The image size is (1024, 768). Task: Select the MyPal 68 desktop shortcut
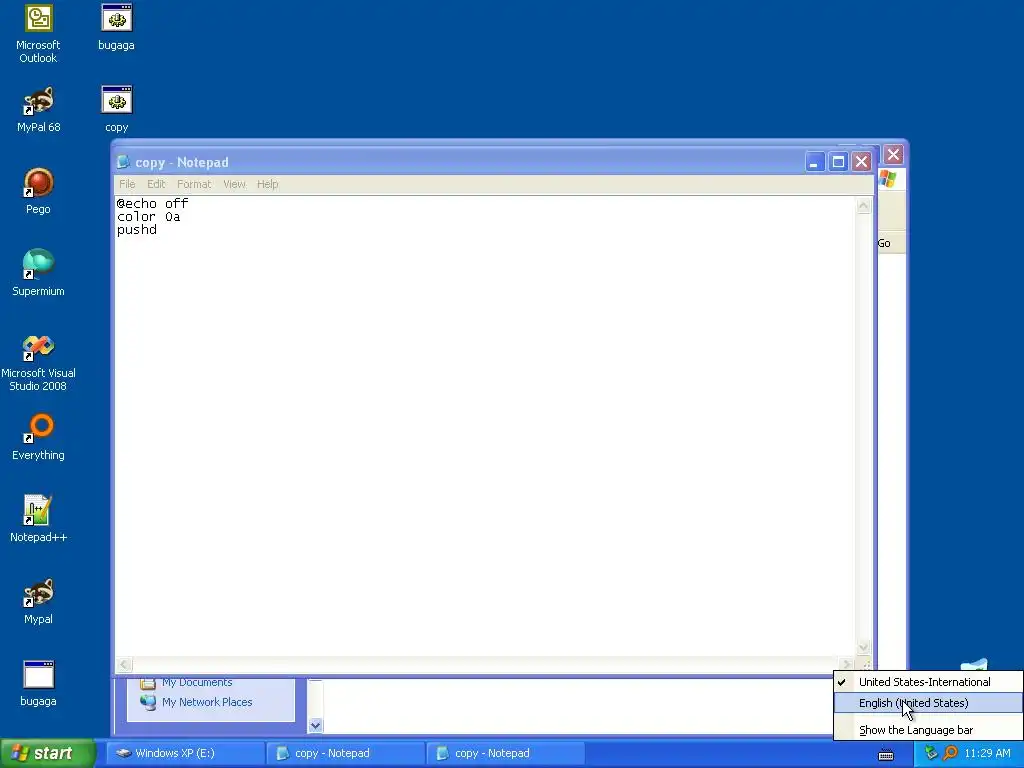39,110
